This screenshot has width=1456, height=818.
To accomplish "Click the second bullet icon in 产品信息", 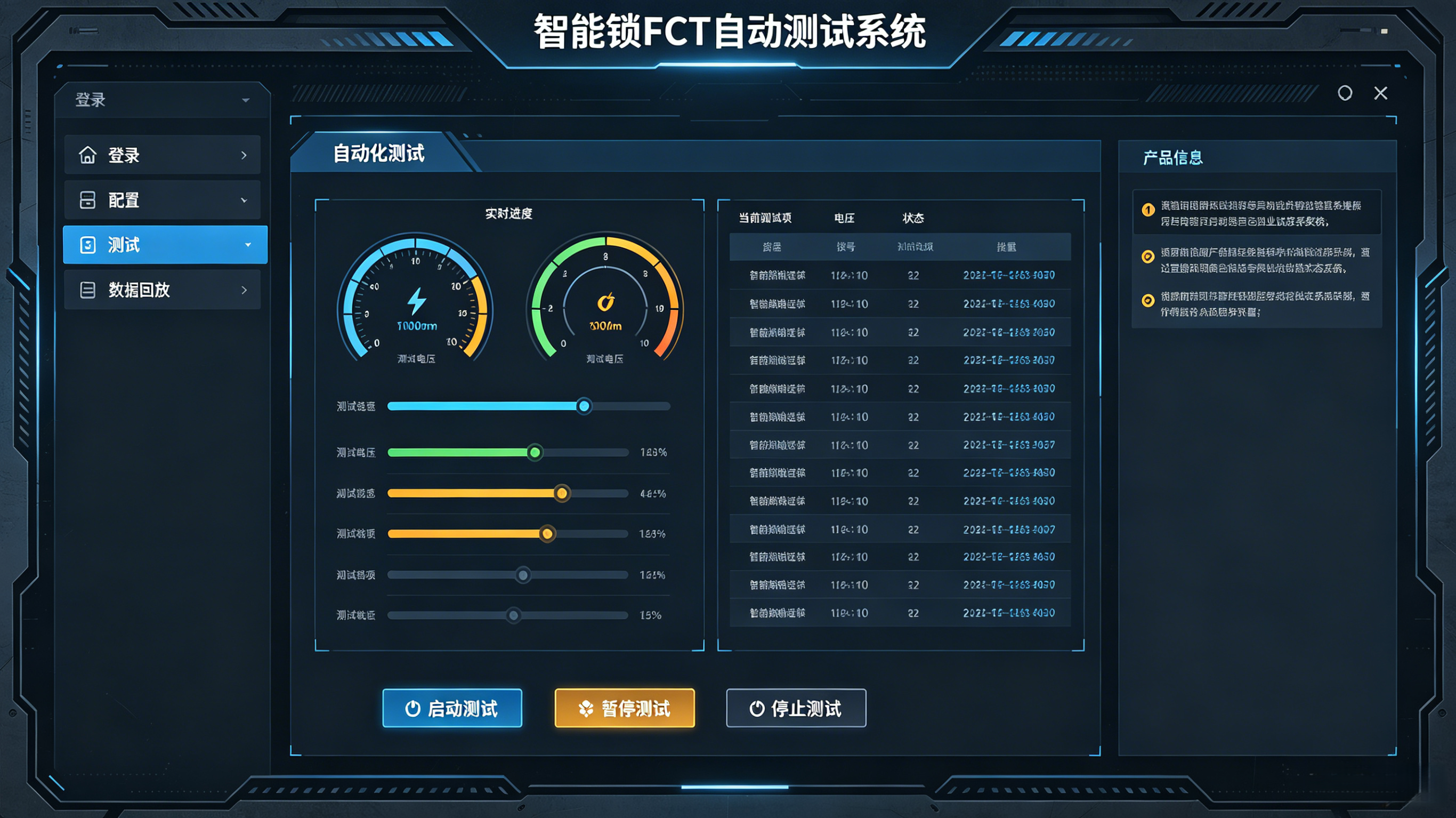I will pyautogui.click(x=1148, y=256).
